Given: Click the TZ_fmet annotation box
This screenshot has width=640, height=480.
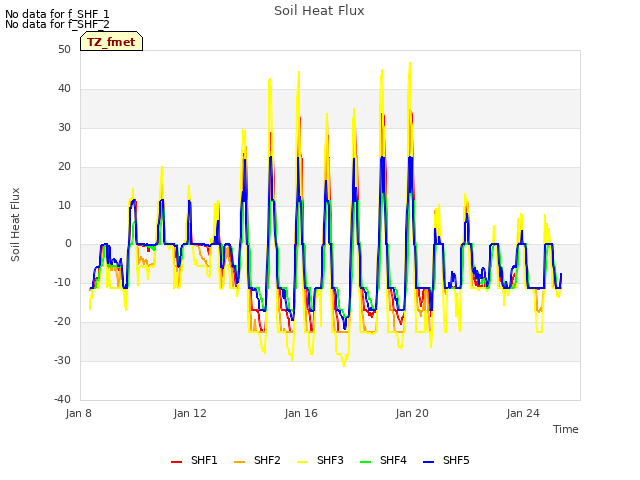Looking at the screenshot, I should [111, 41].
